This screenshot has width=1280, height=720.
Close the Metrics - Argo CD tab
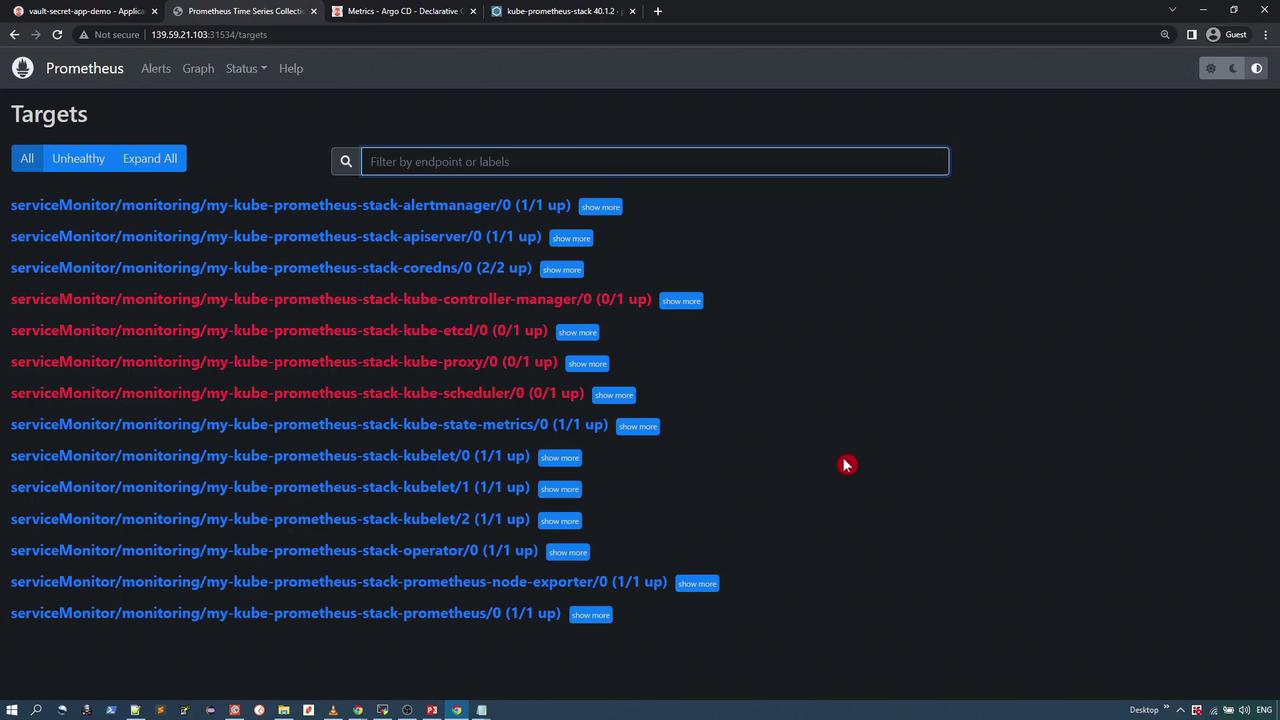[472, 11]
